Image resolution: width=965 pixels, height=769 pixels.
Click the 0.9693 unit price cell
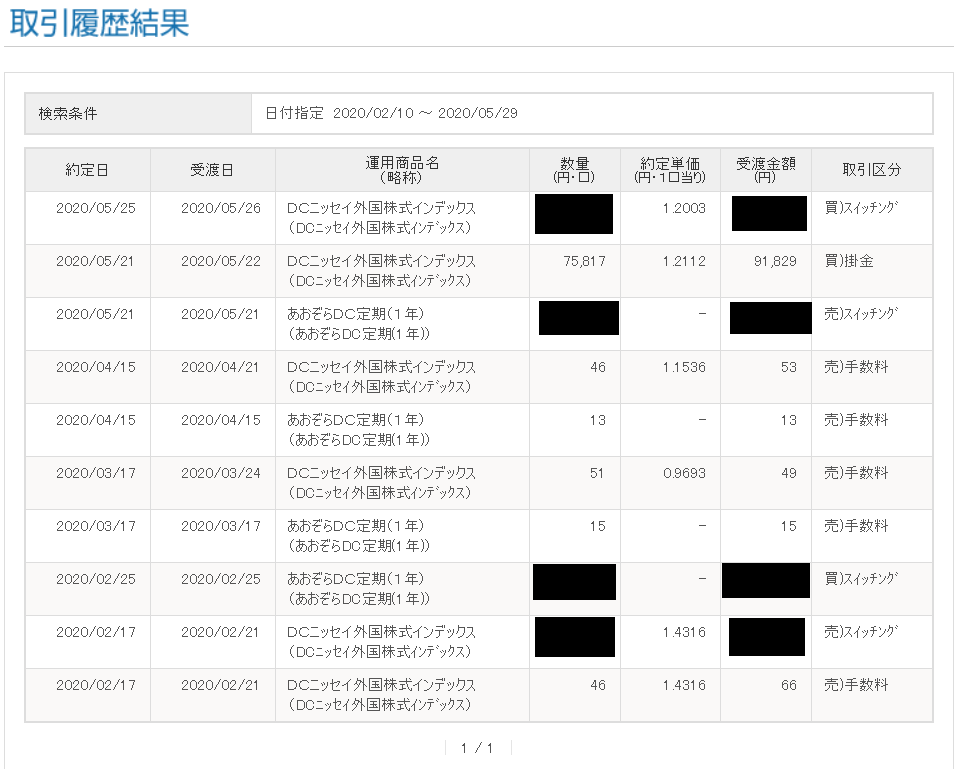[684, 473]
